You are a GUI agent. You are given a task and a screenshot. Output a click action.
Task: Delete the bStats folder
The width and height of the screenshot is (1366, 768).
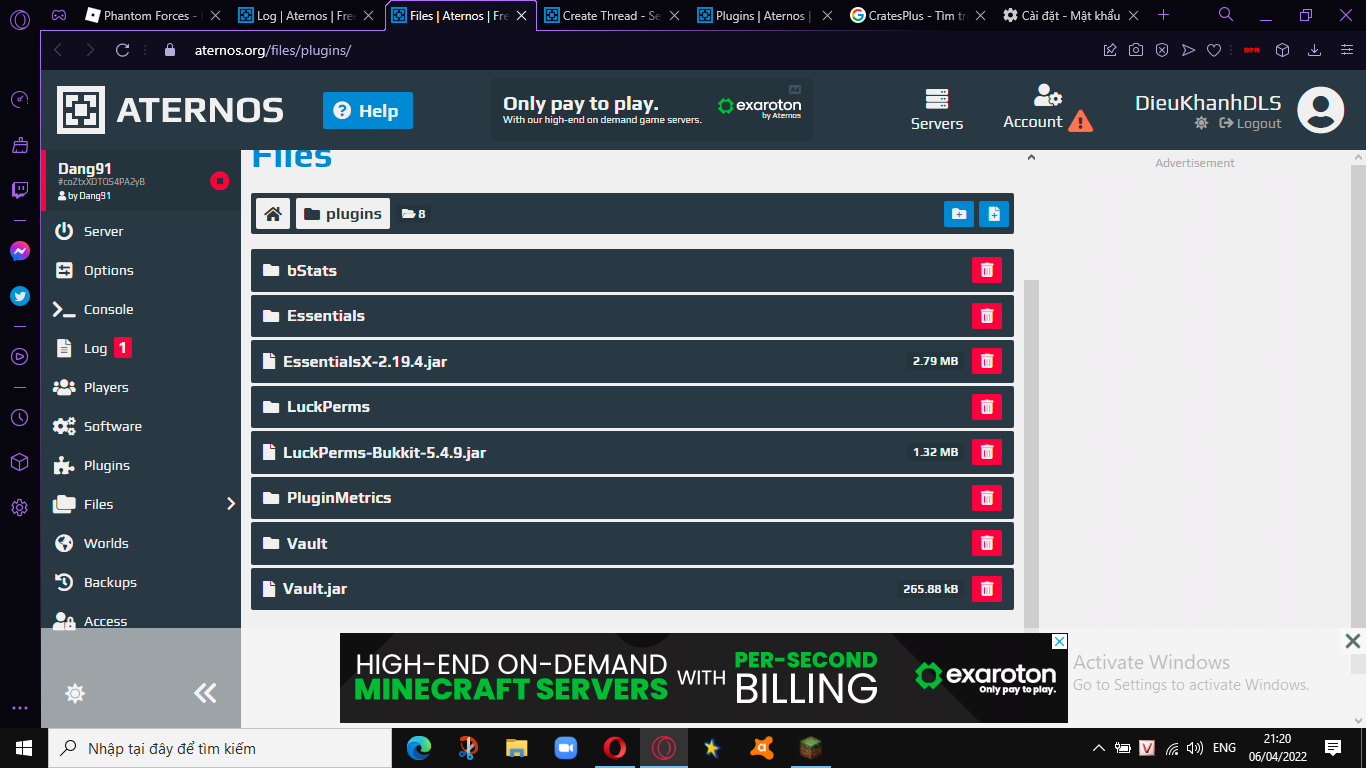[986, 270]
